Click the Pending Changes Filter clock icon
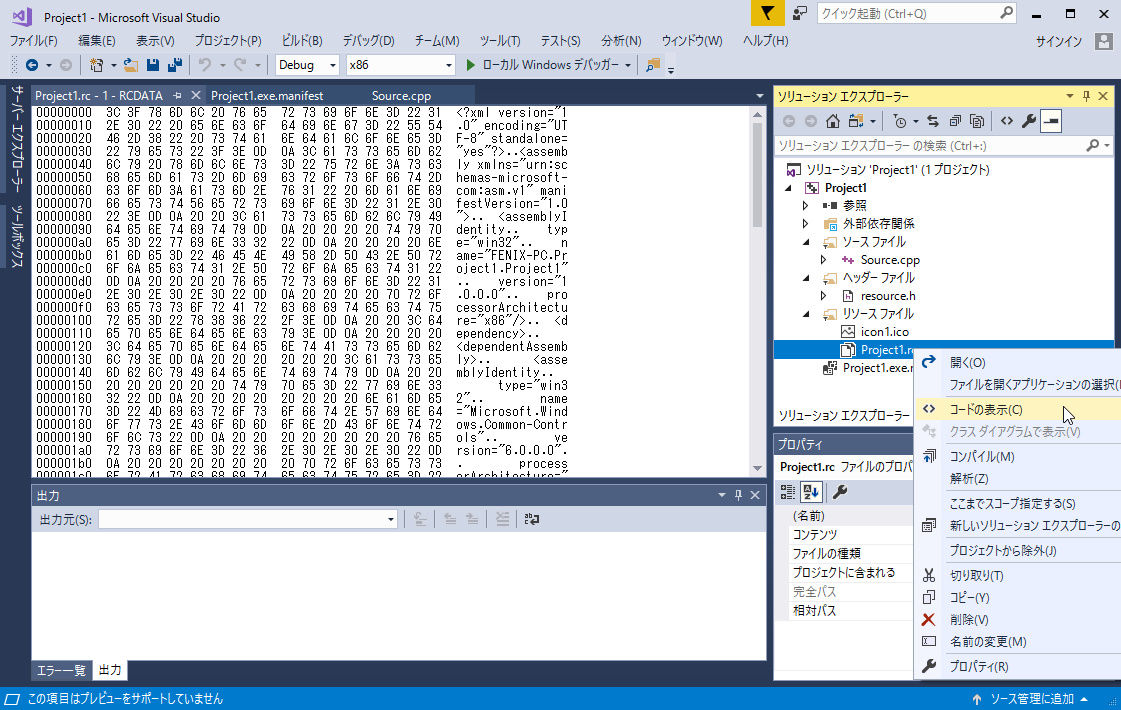 [x=899, y=122]
